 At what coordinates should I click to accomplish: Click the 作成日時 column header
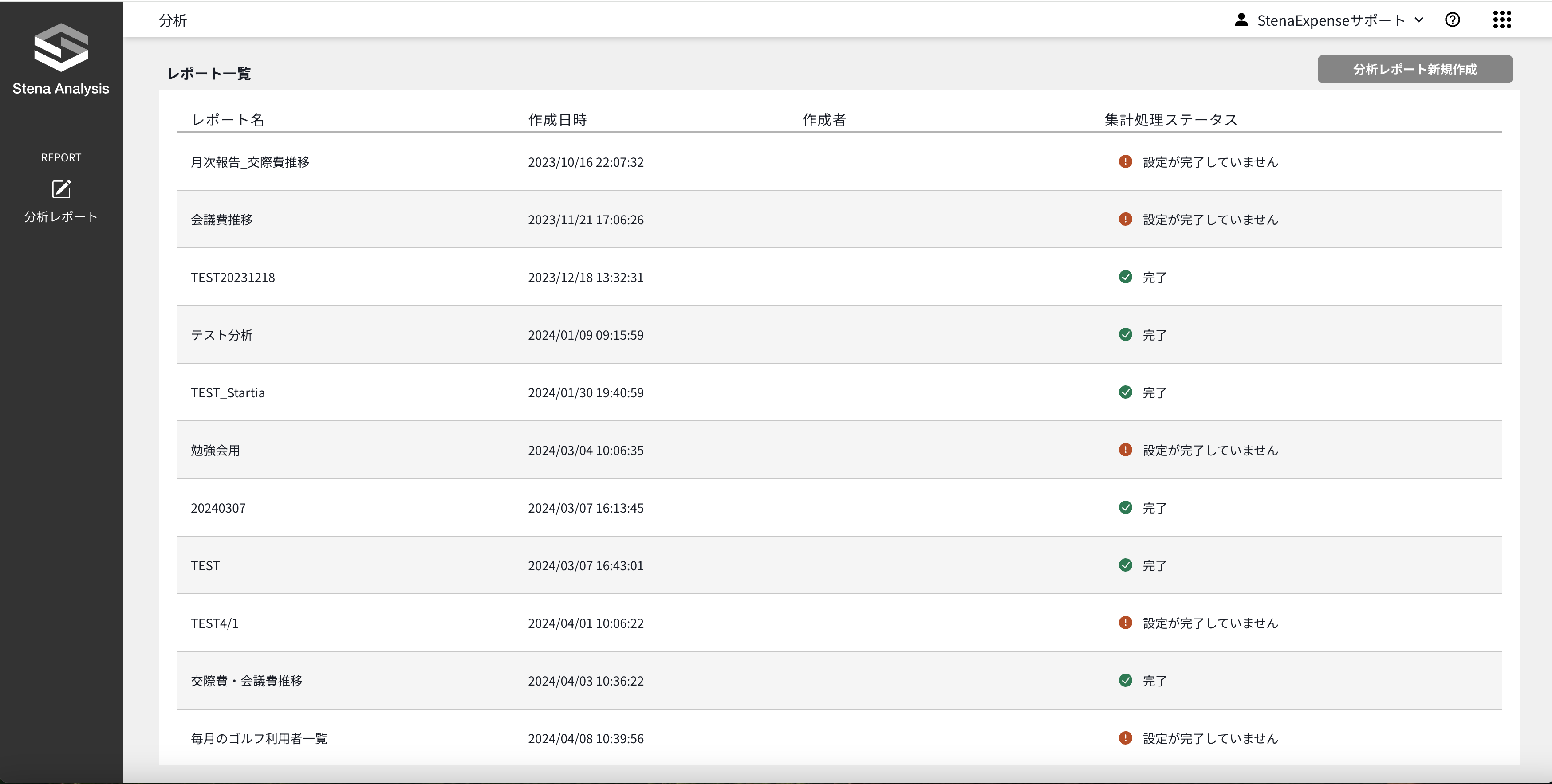tap(557, 120)
